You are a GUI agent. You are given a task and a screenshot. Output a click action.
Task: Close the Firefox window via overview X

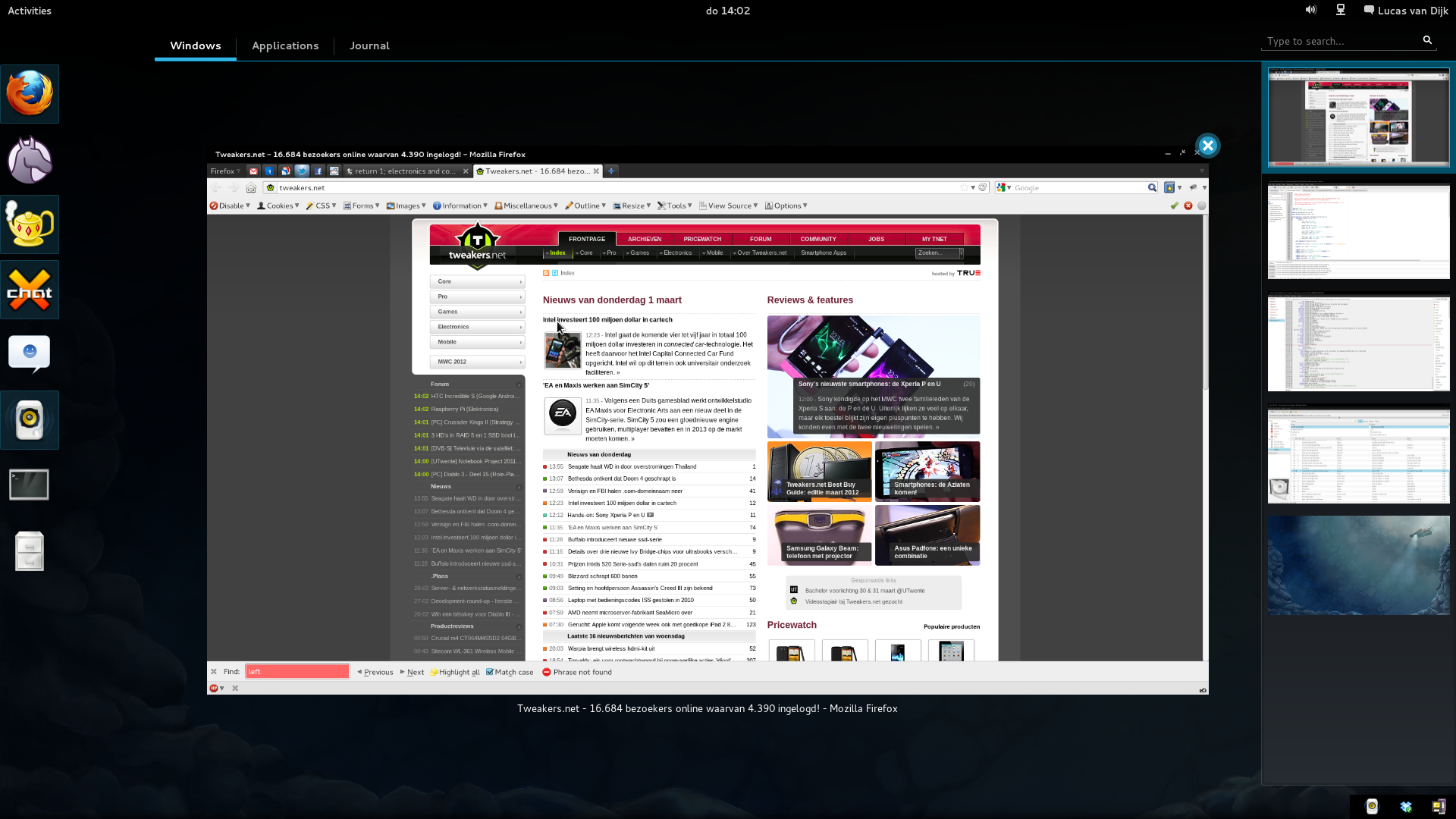[x=1208, y=146]
